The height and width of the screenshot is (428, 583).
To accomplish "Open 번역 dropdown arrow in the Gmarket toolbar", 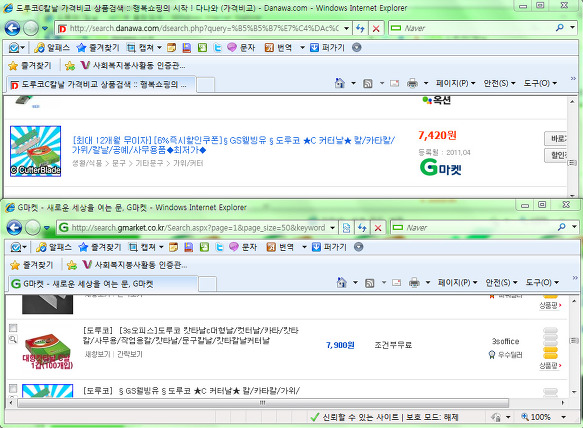I will [304, 247].
